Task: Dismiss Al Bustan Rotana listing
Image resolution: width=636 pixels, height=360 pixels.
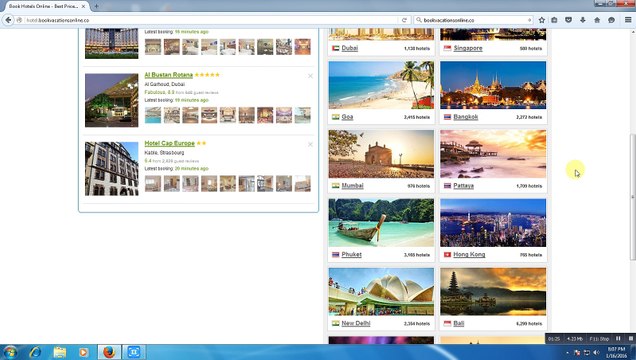Action: pos(310,76)
